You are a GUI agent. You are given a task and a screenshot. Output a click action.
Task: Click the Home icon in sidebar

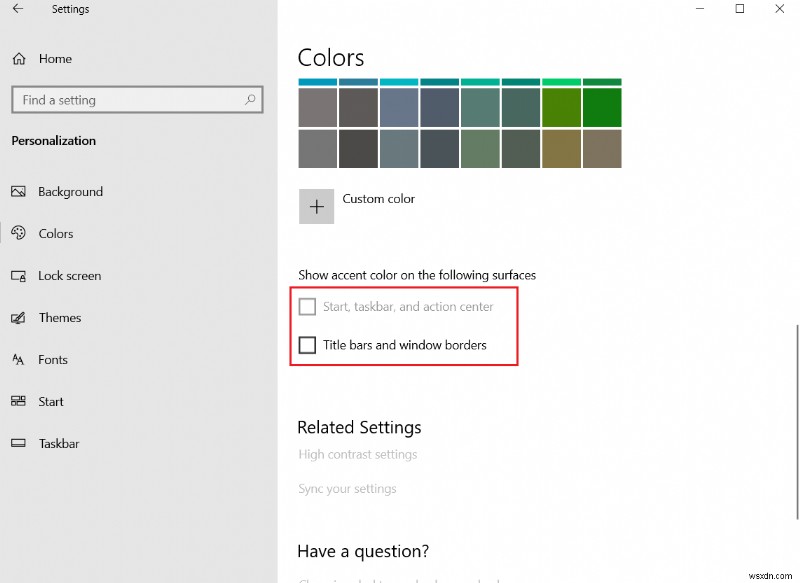click(x=19, y=59)
